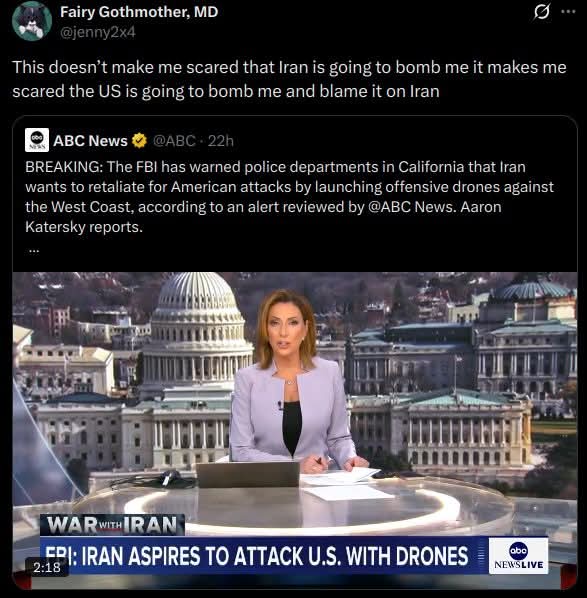The image size is (587, 598).
Task: Open Fairy Gothmother's profile avatar
Action: point(32,21)
